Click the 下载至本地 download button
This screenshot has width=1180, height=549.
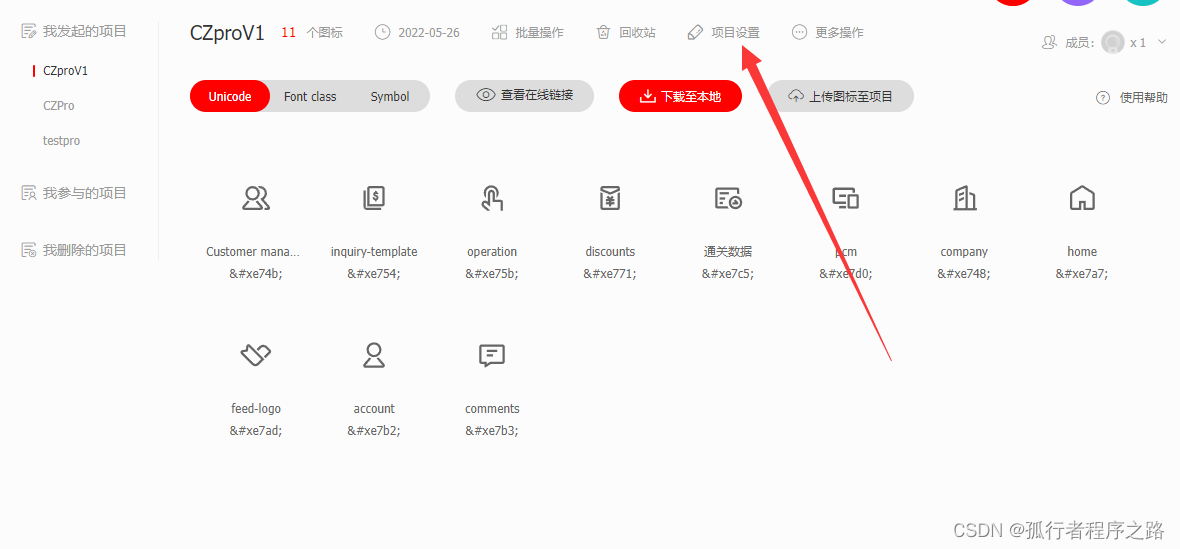(x=680, y=96)
